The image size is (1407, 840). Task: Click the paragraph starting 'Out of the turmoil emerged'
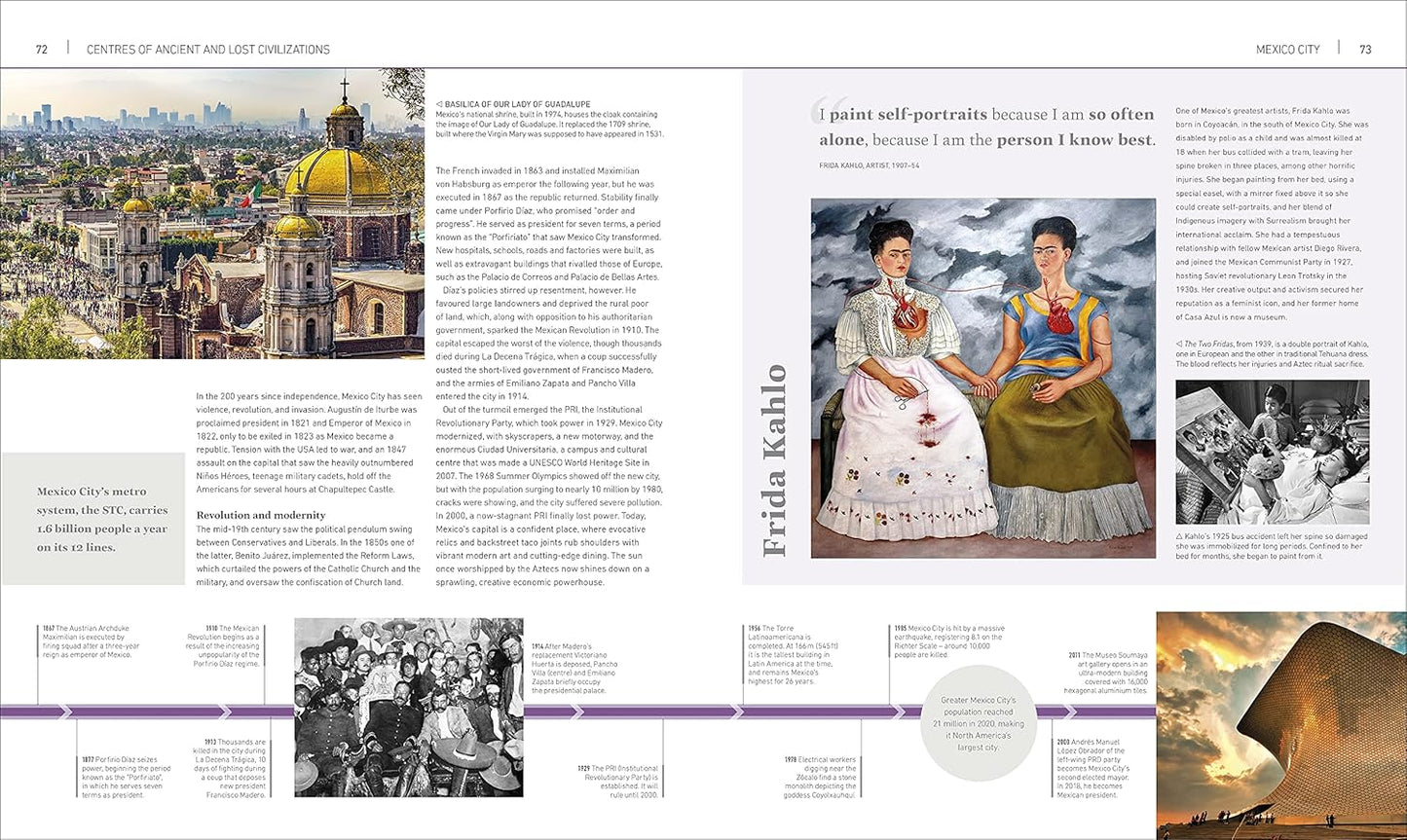pyautogui.click(x=548, y=496)
